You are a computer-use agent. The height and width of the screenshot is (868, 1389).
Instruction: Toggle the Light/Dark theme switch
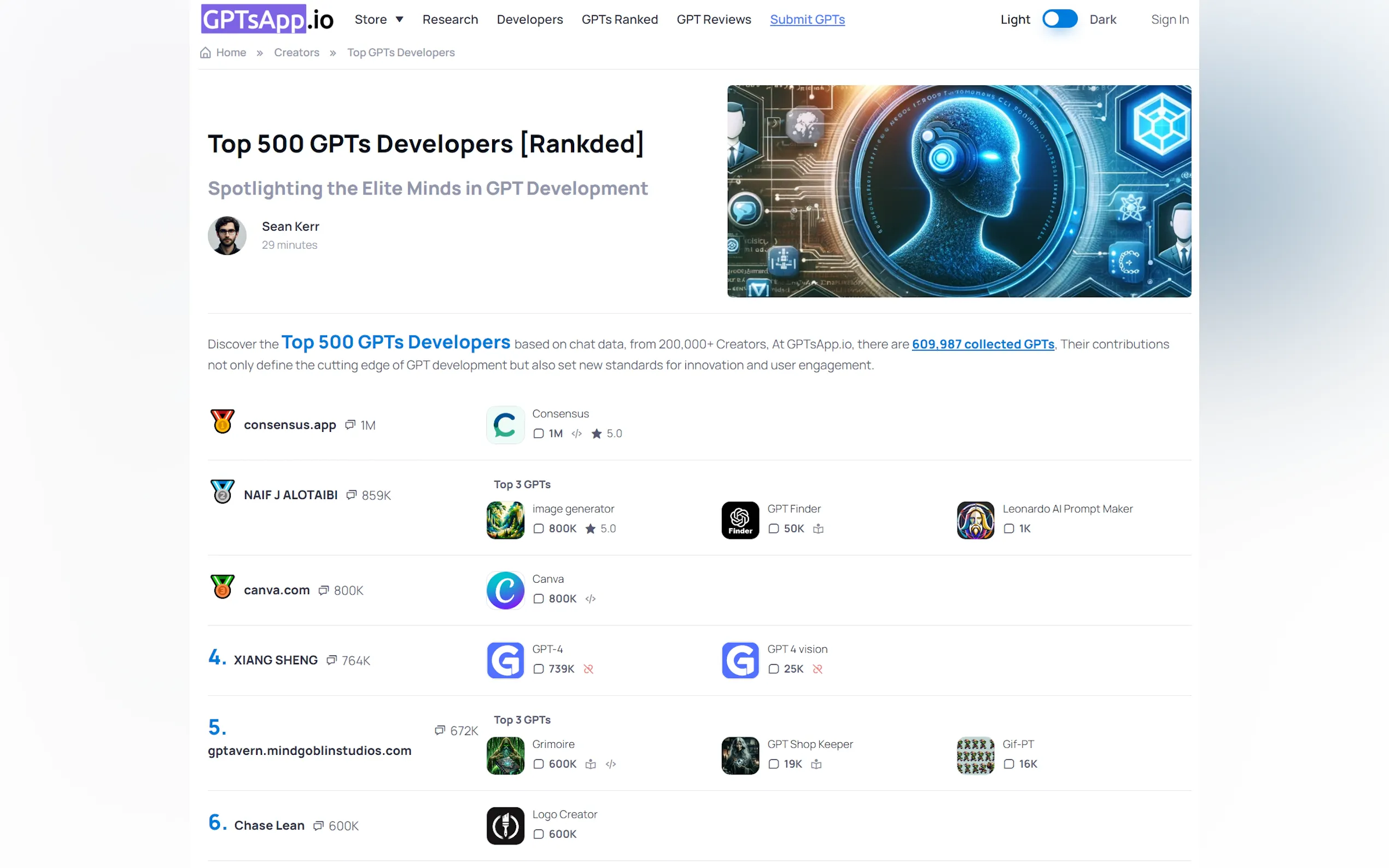[x=1059, y=19]
